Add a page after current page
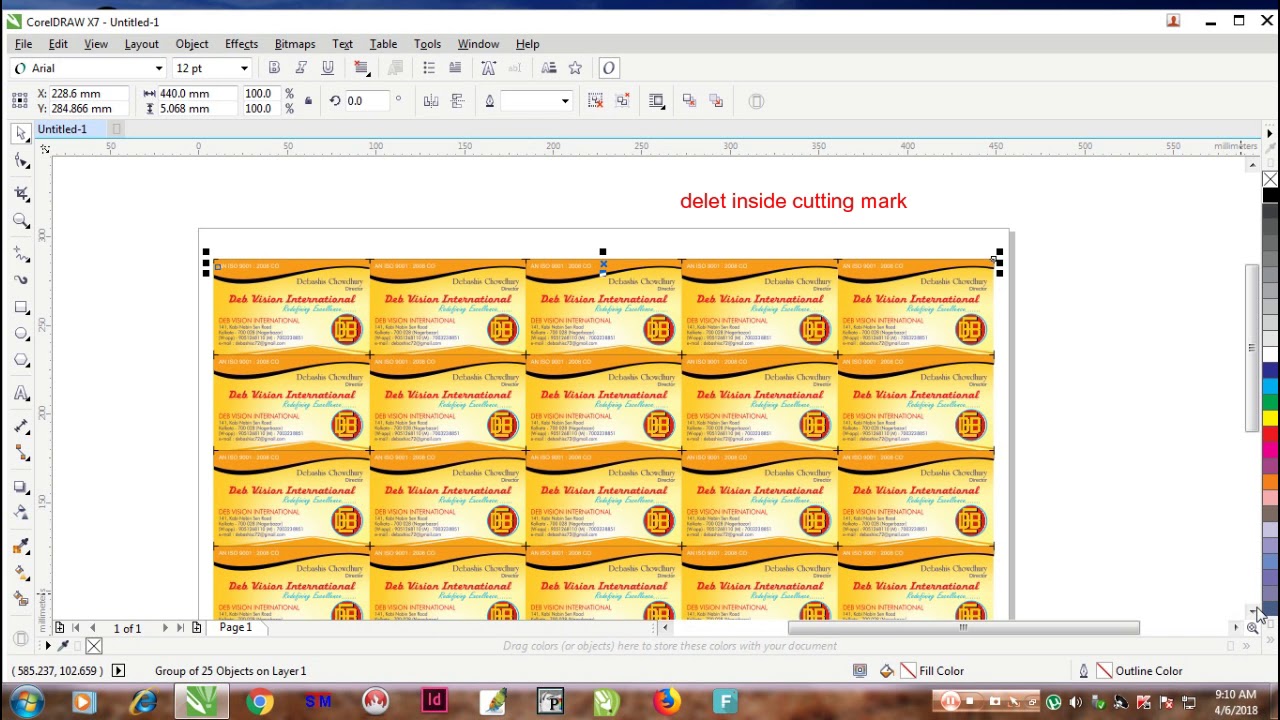The image size is (1280, 720). click(196, 628)
